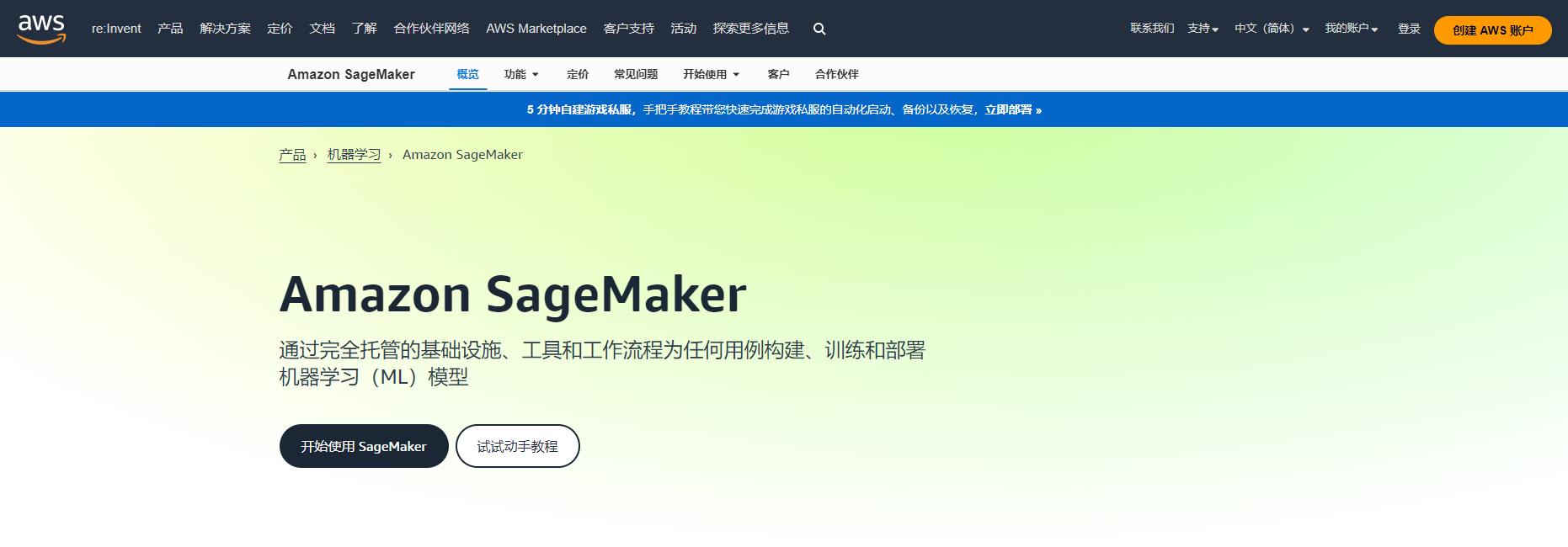This screenshot has height=547, width=1568.
Task: Open the 中文（简体）language dropdown
Action: [x=1271, y=29]
